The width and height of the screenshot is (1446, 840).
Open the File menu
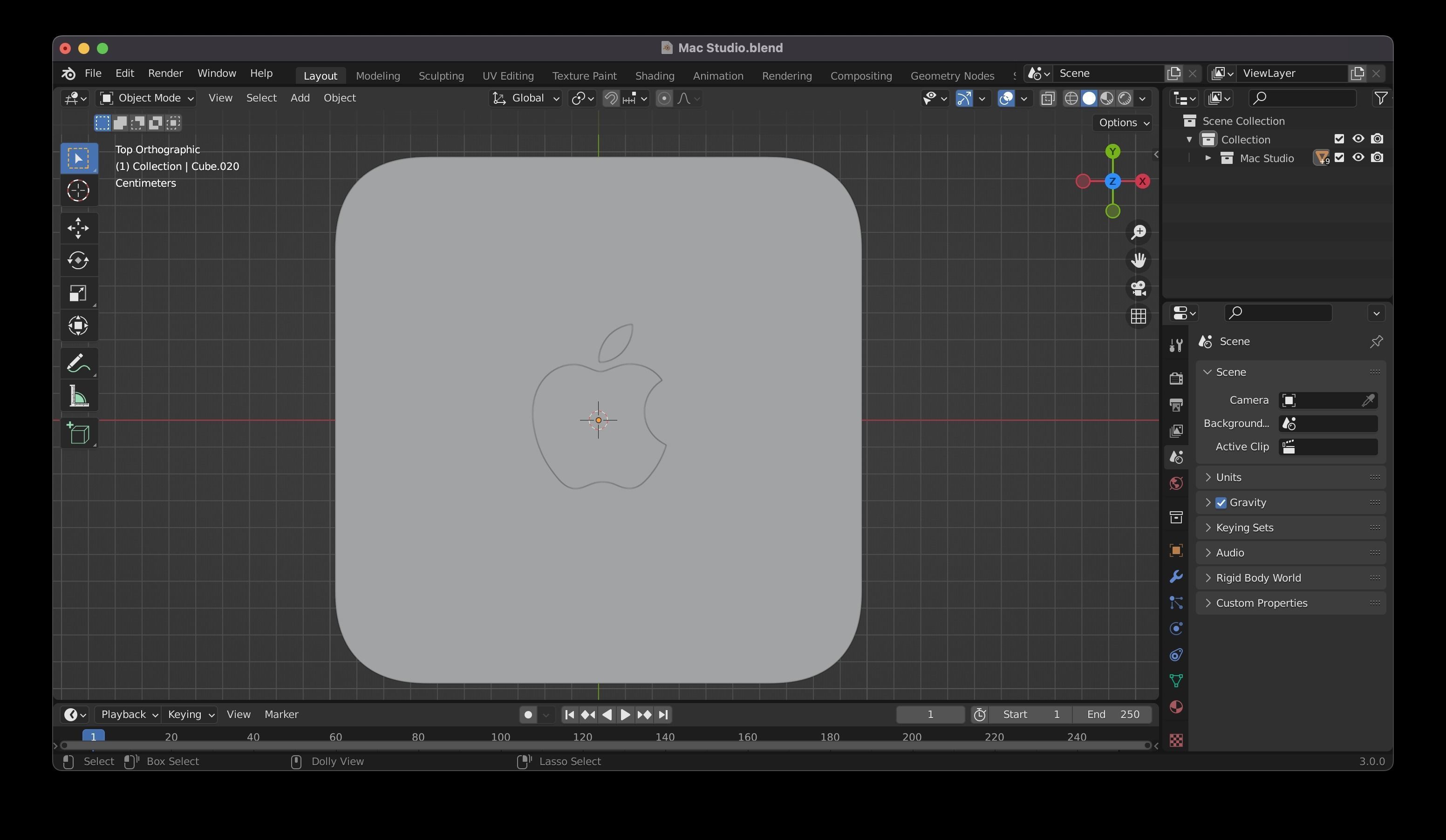click(x=93, y=74)
